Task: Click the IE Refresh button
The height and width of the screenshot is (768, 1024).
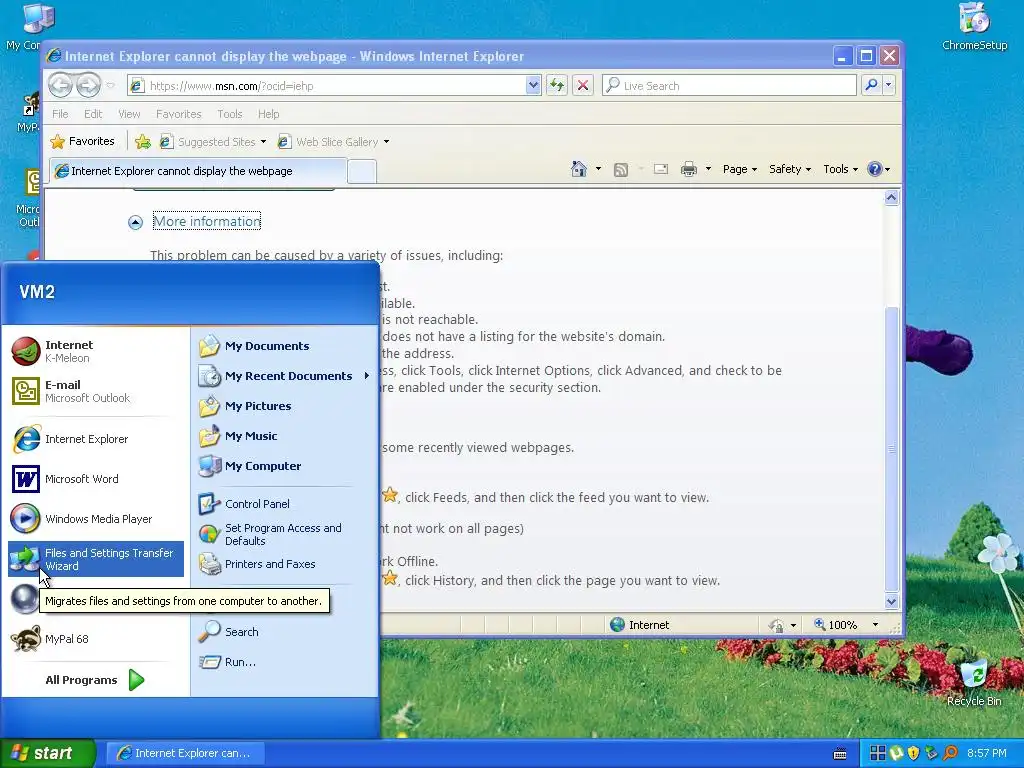Action: pyautogui.click(x=556, y=85)
